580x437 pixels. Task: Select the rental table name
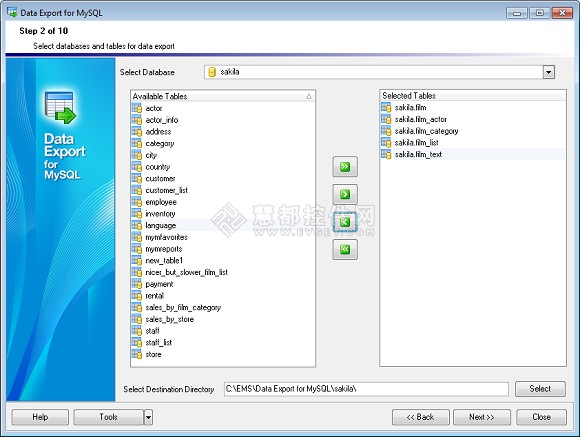coord(154,296)
